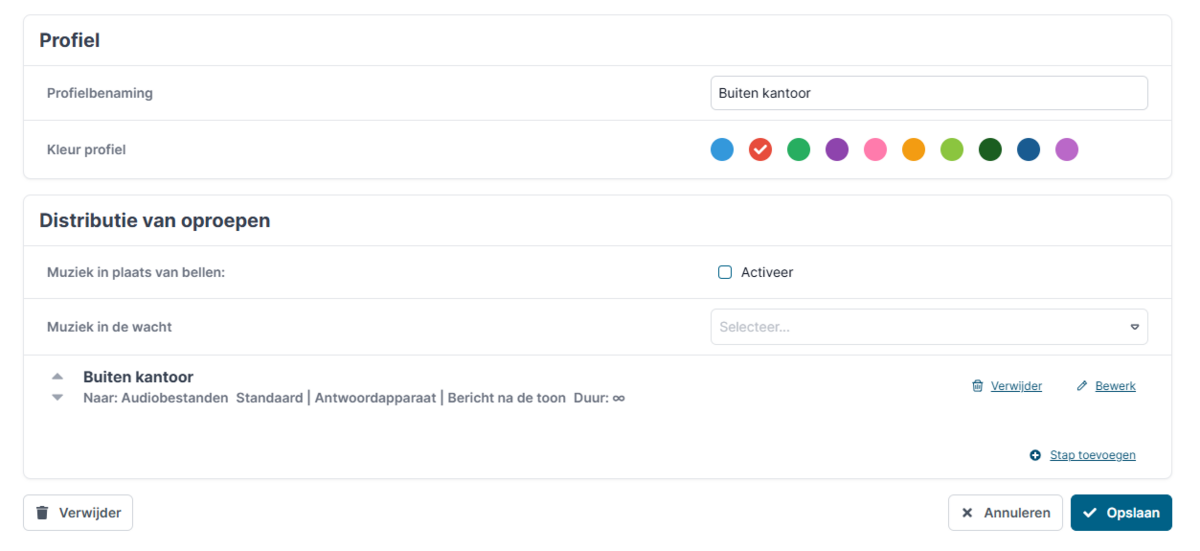Click the plus icon for Stap toevoegen
The image size is (1200, 551).
tap(1035, 455)
